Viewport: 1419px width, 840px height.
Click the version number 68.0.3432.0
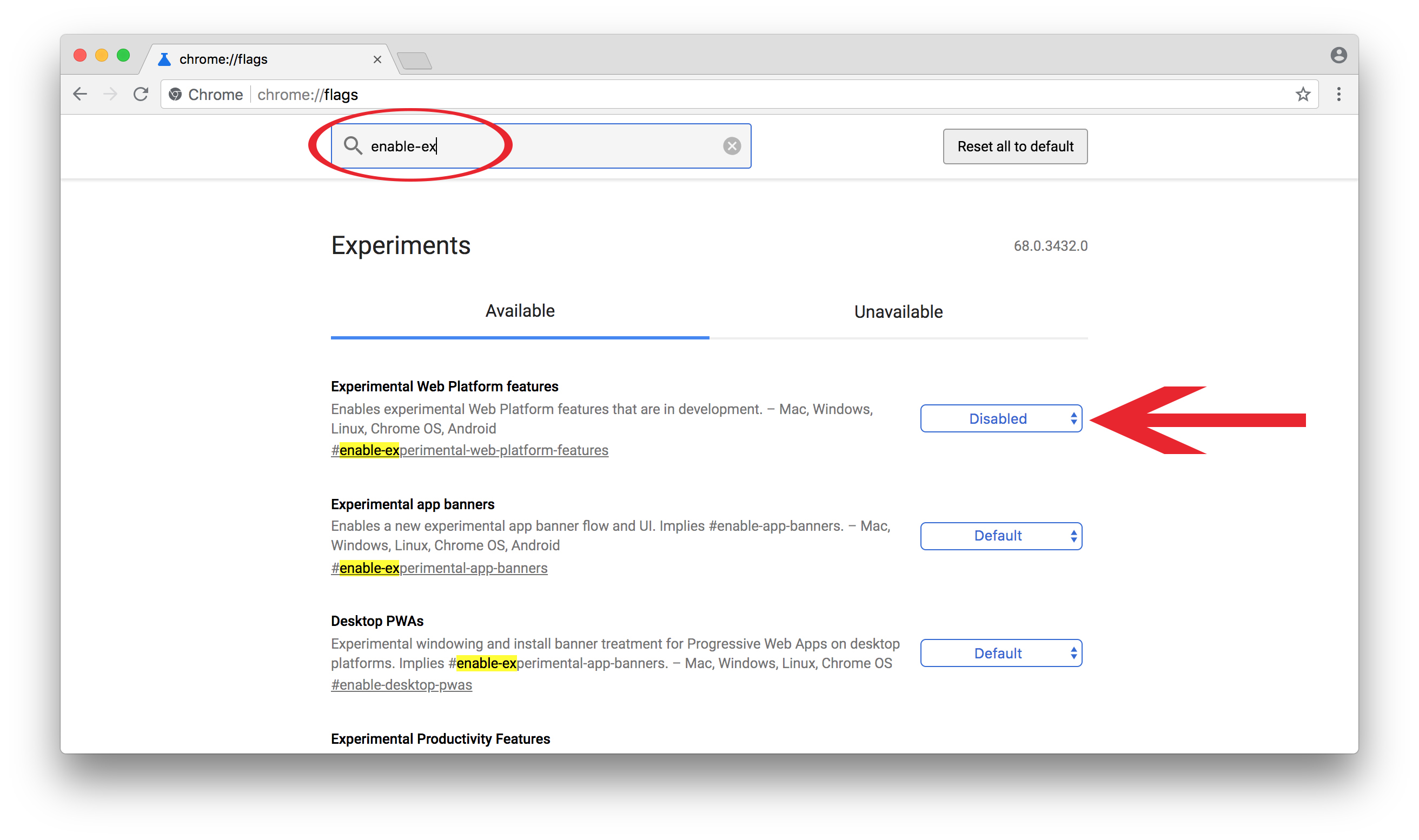tap(1050, 245)
